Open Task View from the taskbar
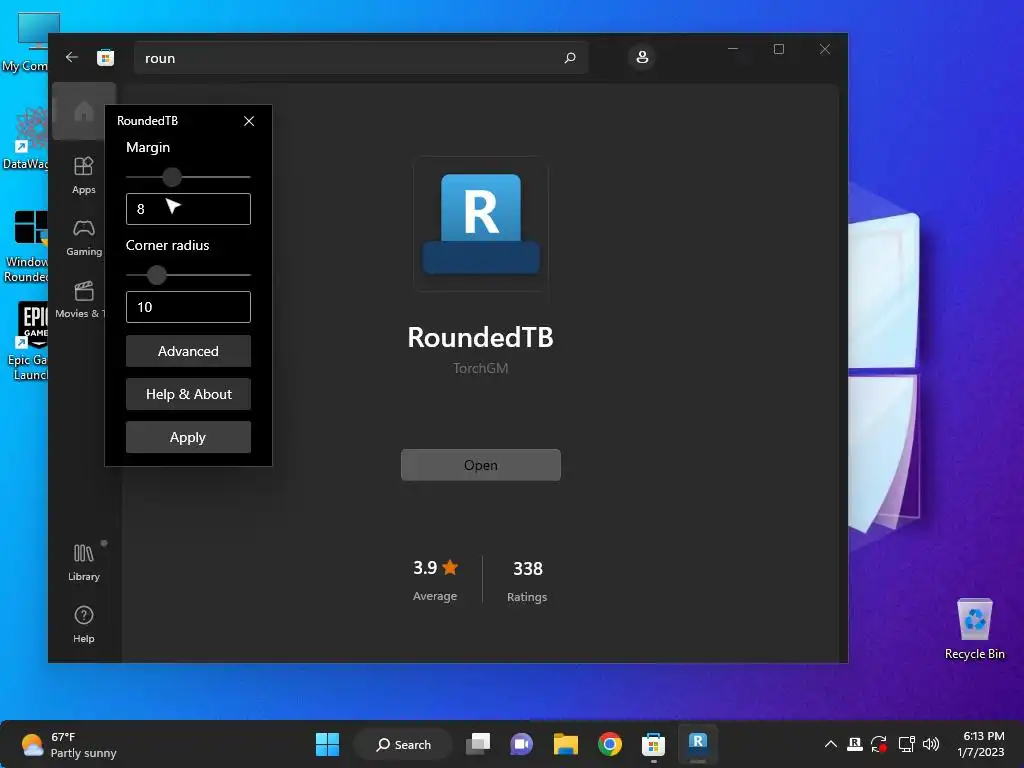This screenshot has width=1024, height=768. pos(478,744)
